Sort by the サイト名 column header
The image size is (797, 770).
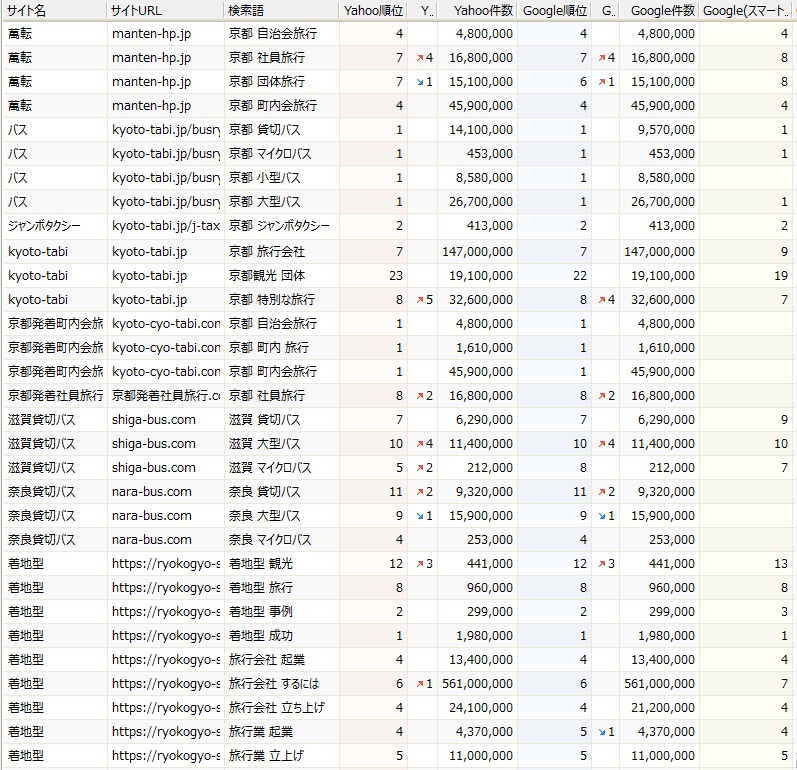pos(54,10)
